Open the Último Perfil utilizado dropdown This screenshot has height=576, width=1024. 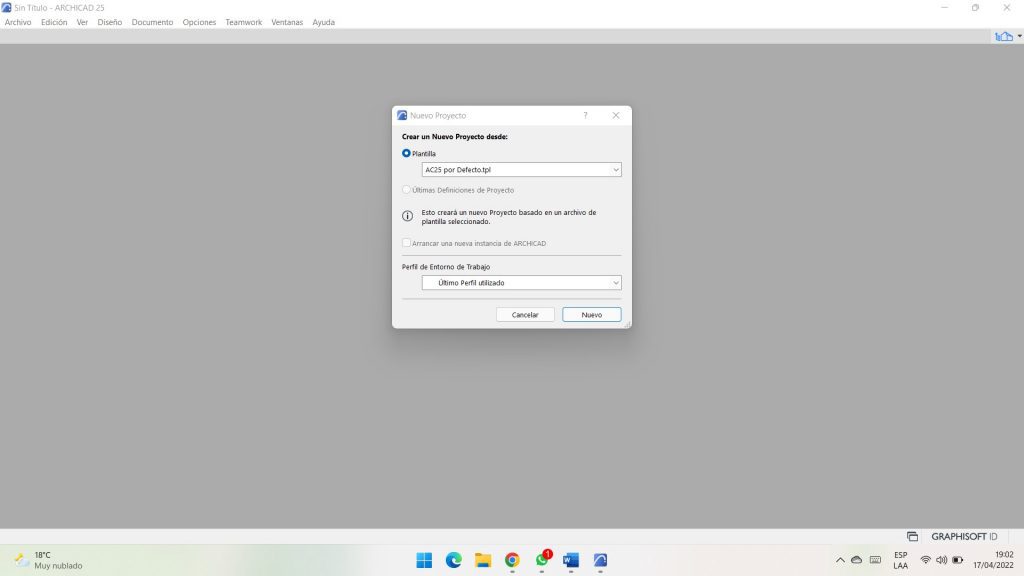521,283
